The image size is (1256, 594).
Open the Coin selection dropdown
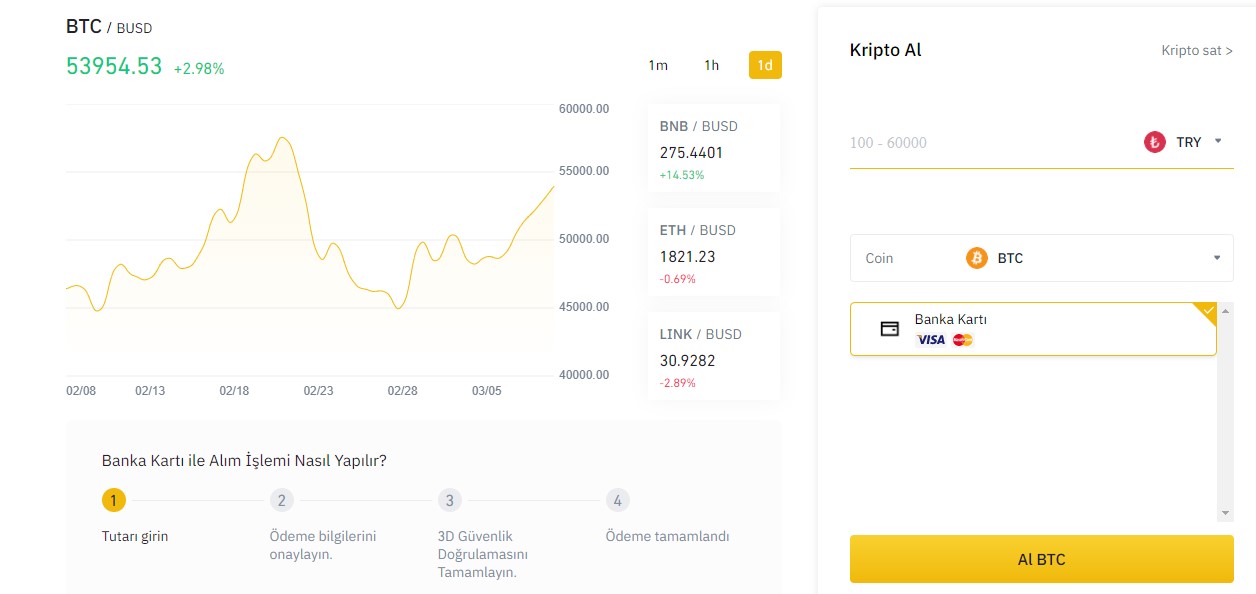tap(1218, 258)
